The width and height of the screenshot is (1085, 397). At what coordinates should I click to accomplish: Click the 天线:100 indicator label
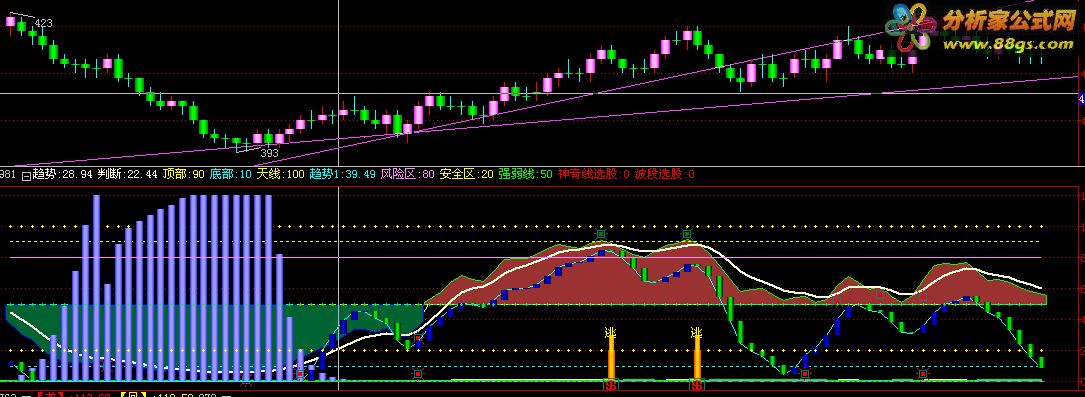280,174
